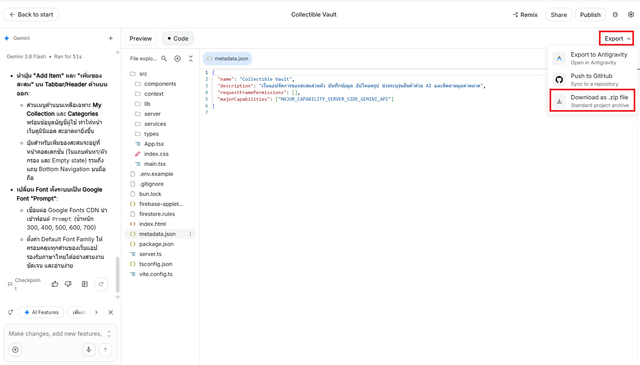Choose Export to Antigravity
Viewport: 640px width, 365px height.
tap(592, 58)
